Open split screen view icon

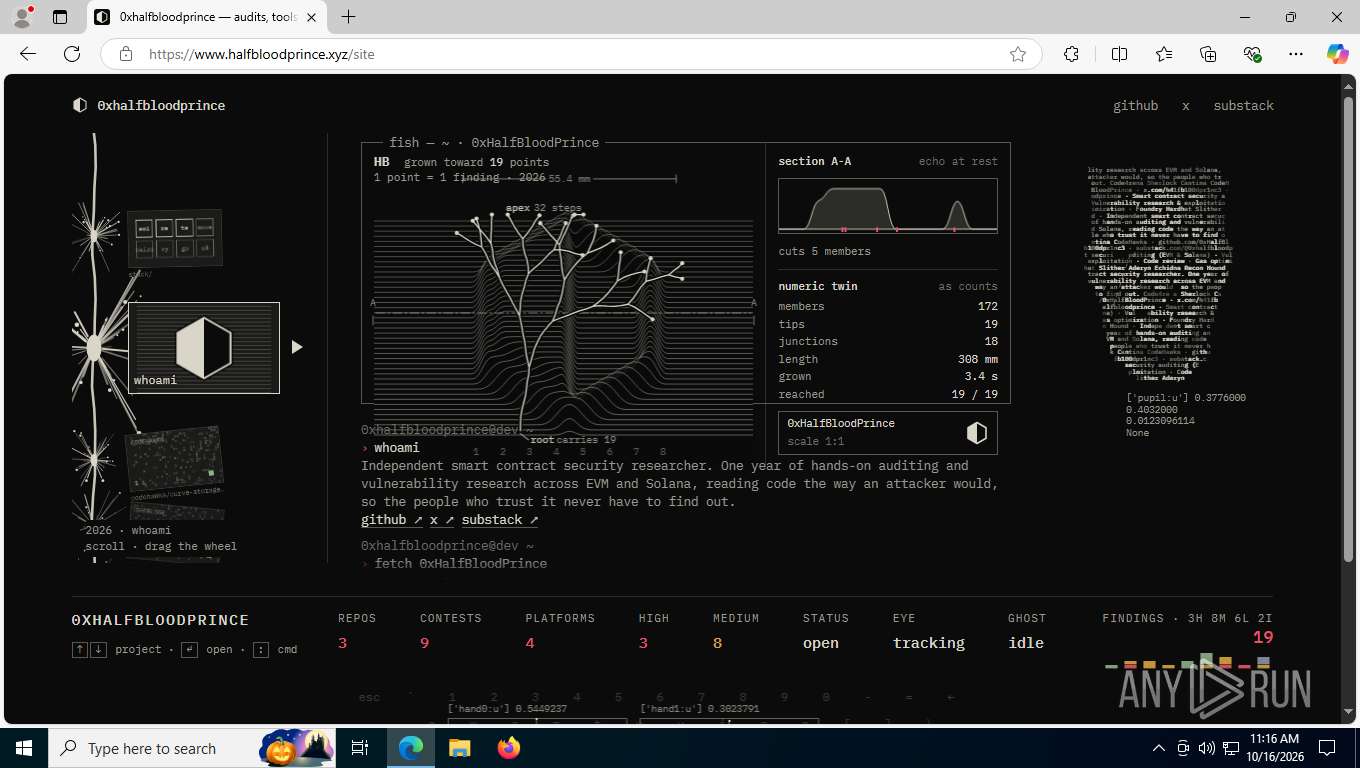1119,54
